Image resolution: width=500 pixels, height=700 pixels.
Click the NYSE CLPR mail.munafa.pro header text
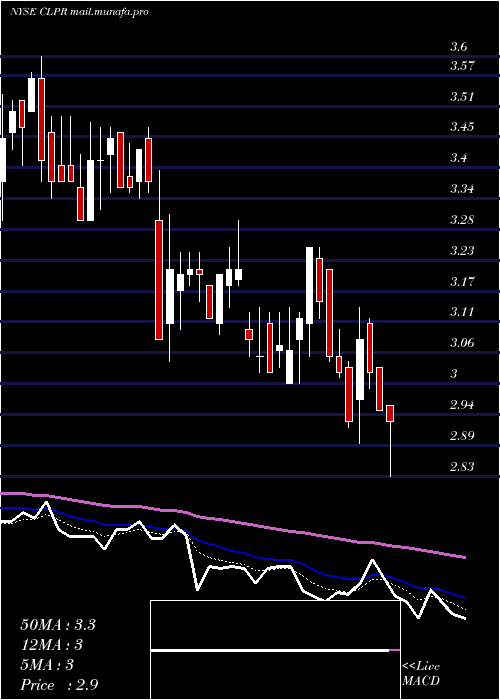[x=79, y=12]
